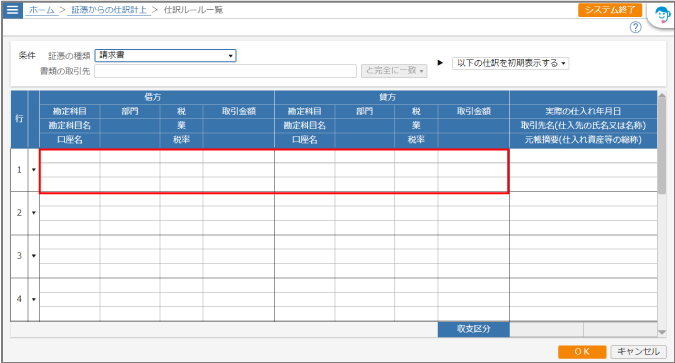Click the システム終了 button
The image size is (675, 363).
tap(610, 10)
